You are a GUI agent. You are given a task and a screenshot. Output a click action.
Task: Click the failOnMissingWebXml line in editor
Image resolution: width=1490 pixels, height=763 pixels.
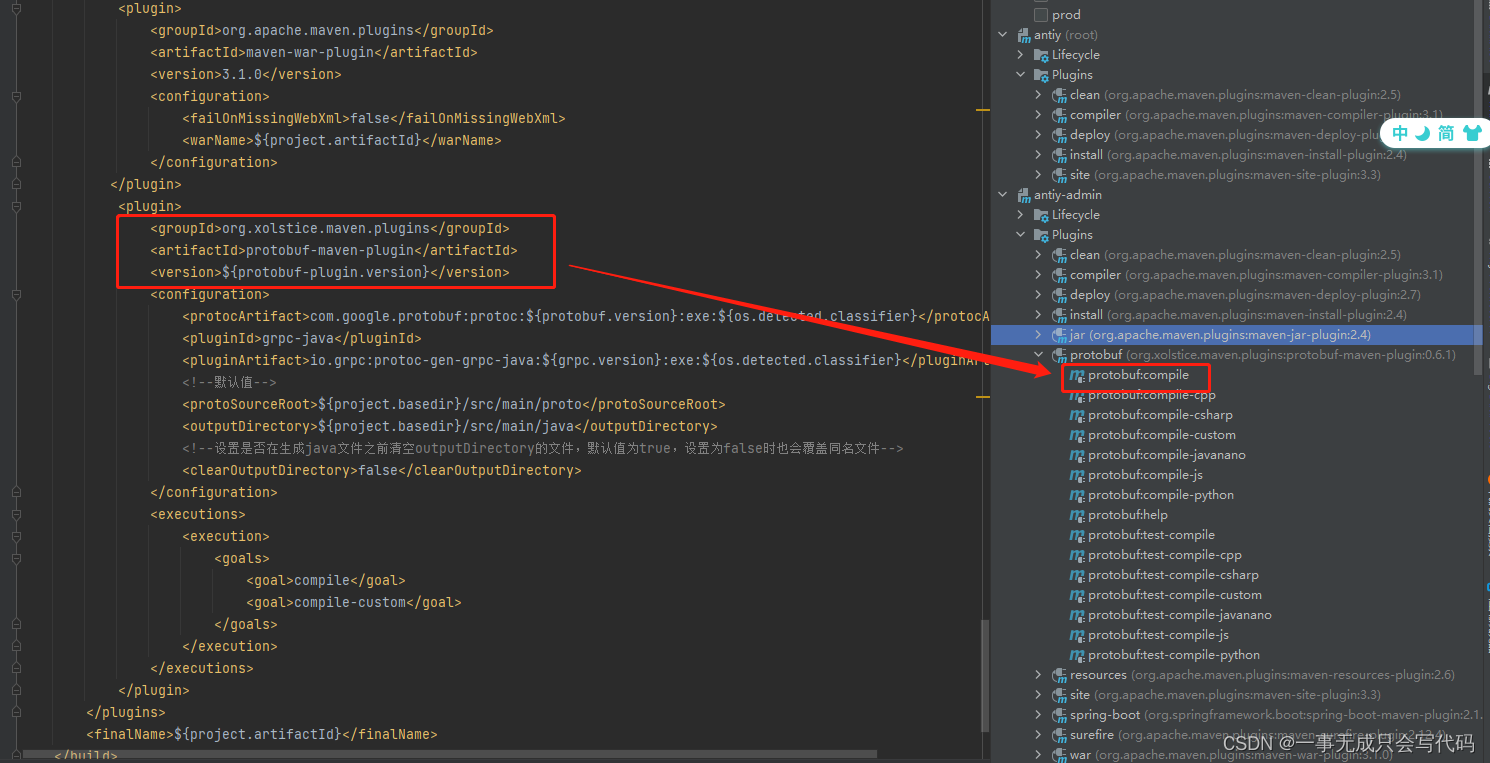374,118
